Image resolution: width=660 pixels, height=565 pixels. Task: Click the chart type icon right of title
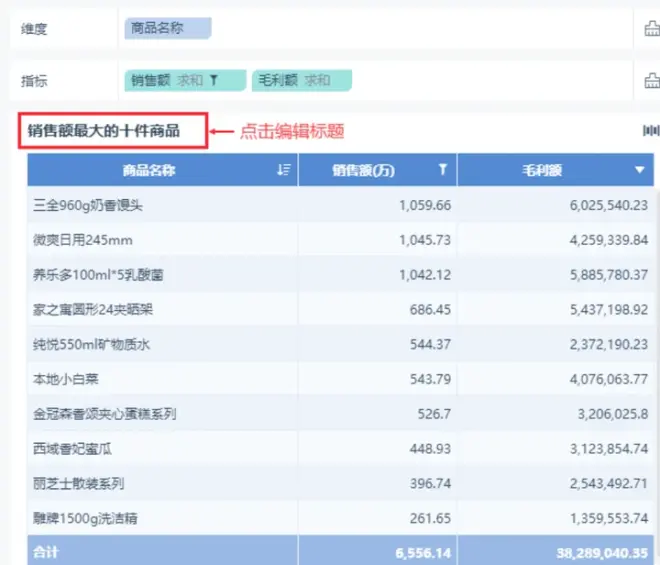point(651,131)
